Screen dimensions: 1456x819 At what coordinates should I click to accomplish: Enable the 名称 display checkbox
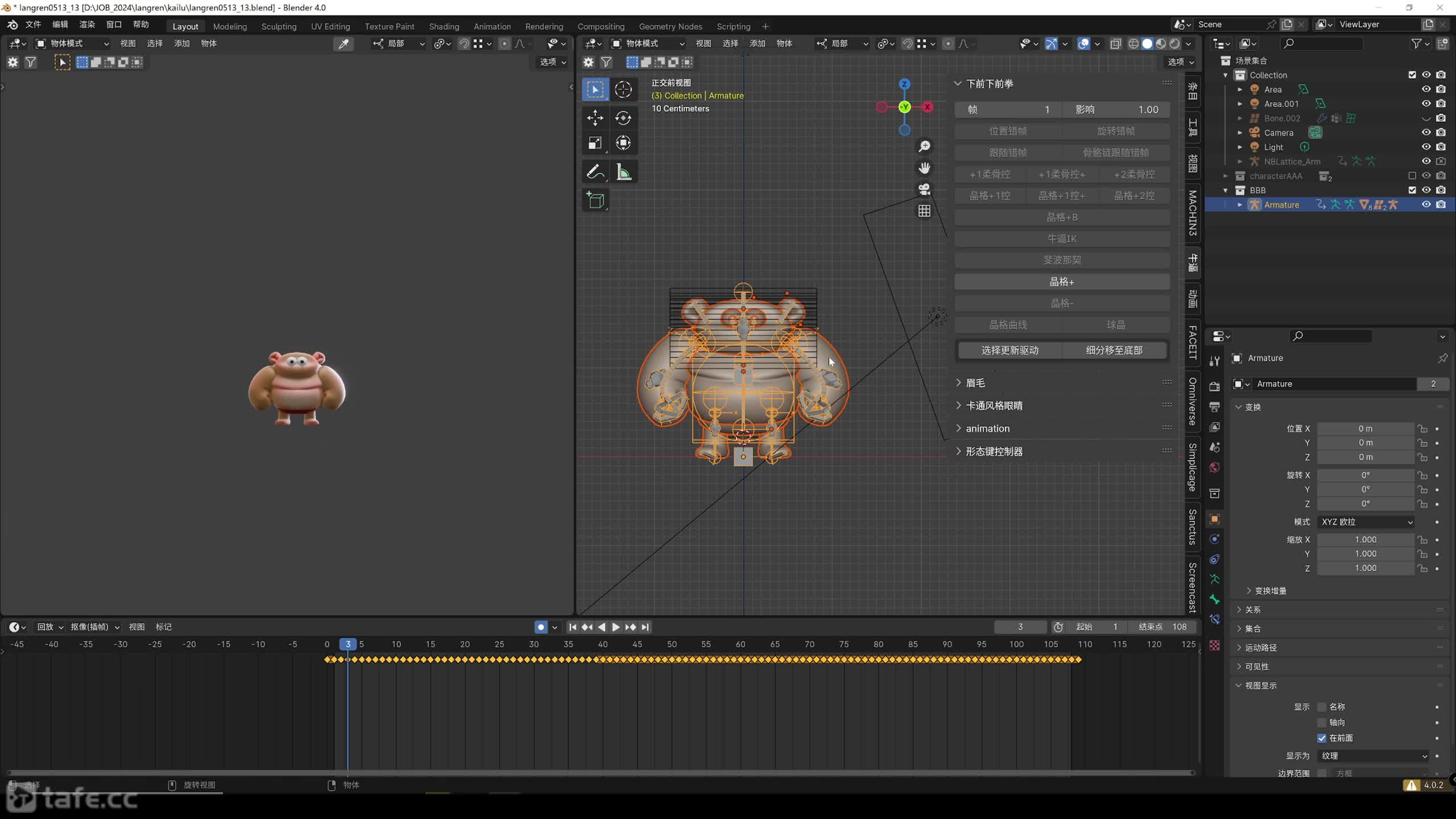pos(1322,707)
